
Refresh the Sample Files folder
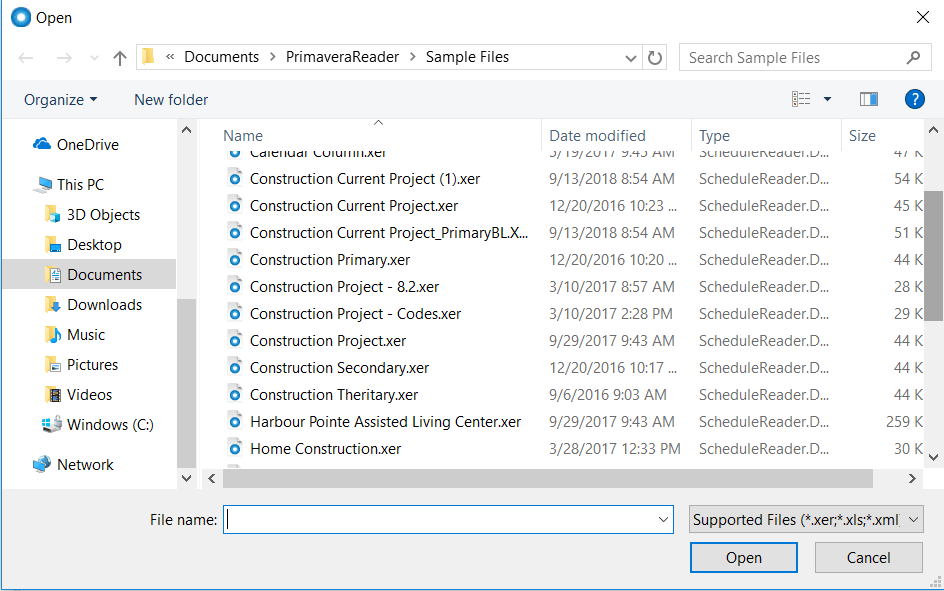click(x=655, y=58)
